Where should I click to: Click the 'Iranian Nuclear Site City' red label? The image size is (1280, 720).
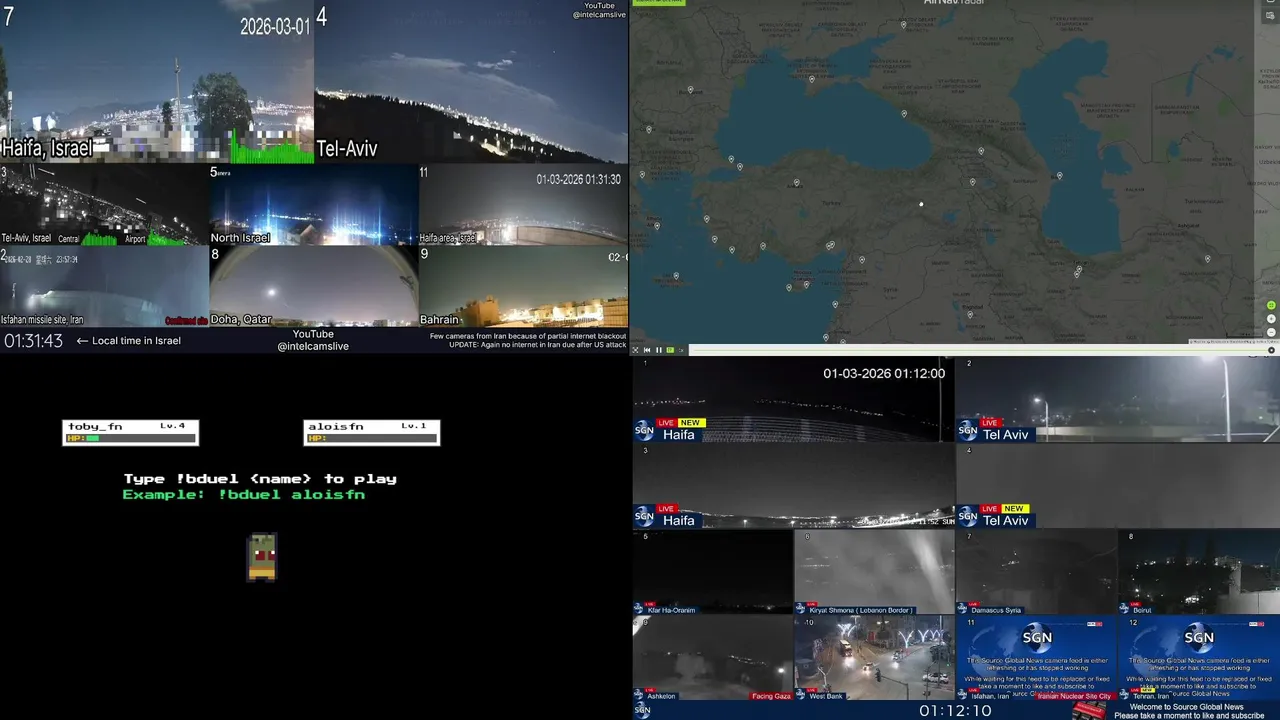tap(1075, 696)
